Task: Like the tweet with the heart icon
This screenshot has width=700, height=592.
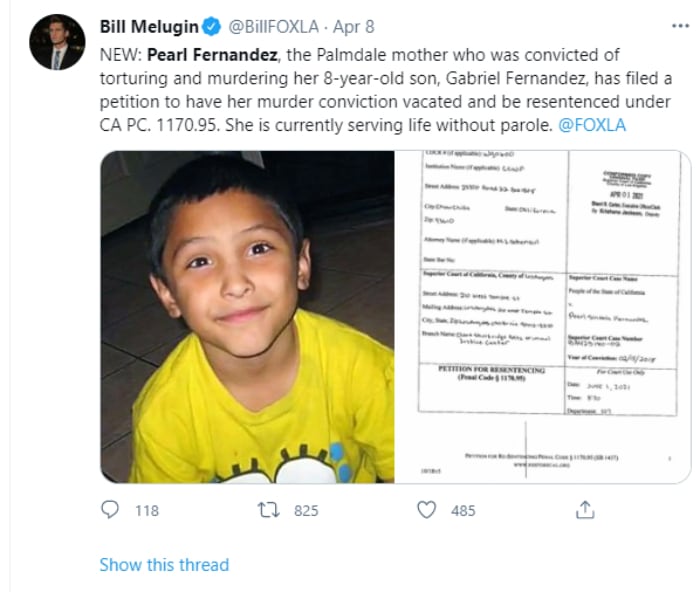Action: [427, 510]
